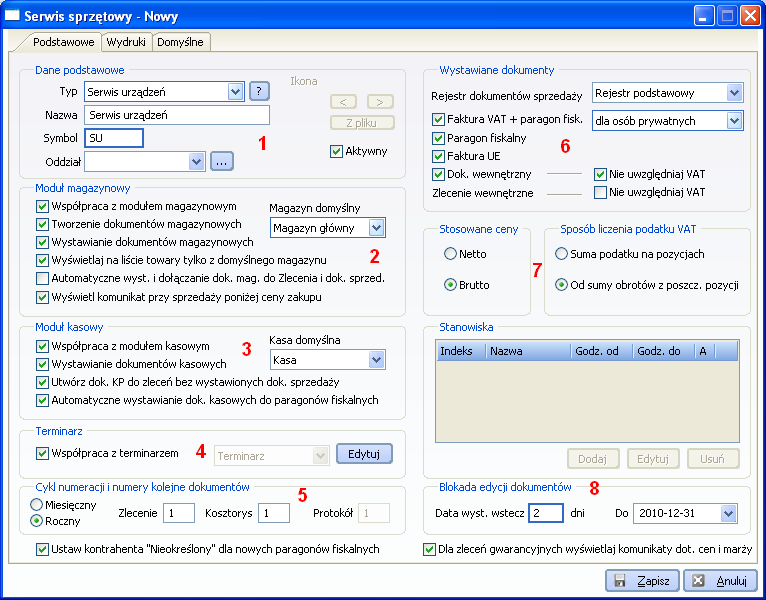Uncheck Nie uwzględniaj VAT for Dok. wewnętrzny
Image resolution: width=766 pixels, height=600 pixels.
tap(600, 174)
